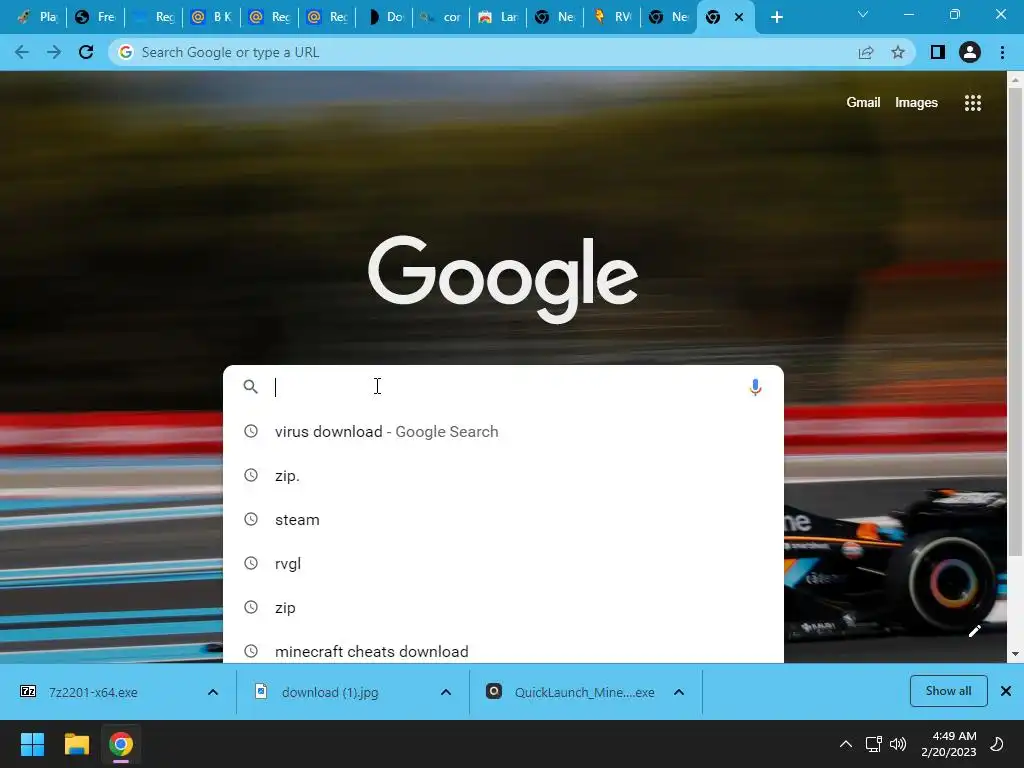The image size is (1024, 768).
Task: Open the tab search dropdown chevron
Action: [863, 14]
